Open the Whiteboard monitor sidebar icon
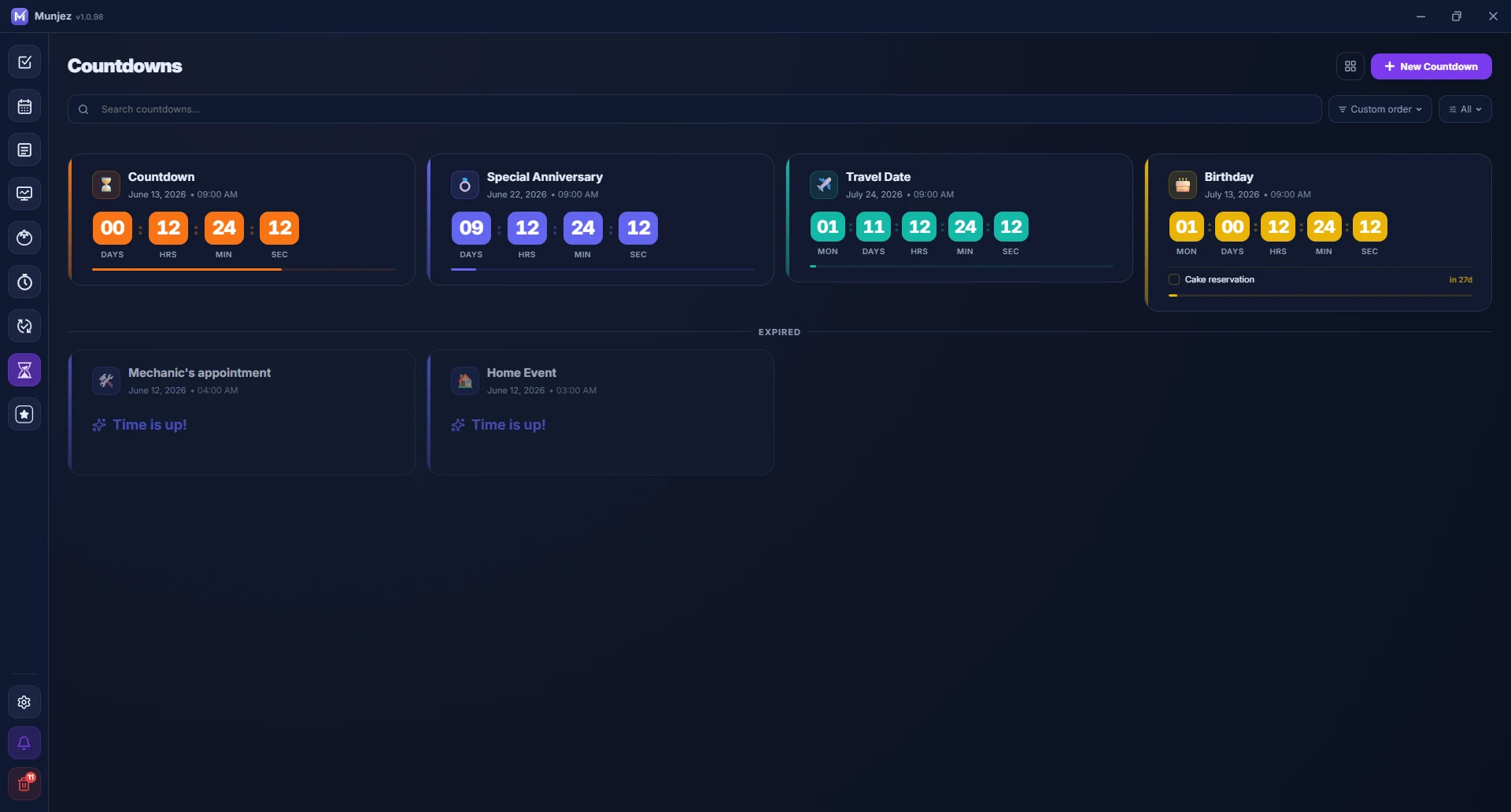The width and height of the screenshot is (1511, 812). [x=24, y=194]
